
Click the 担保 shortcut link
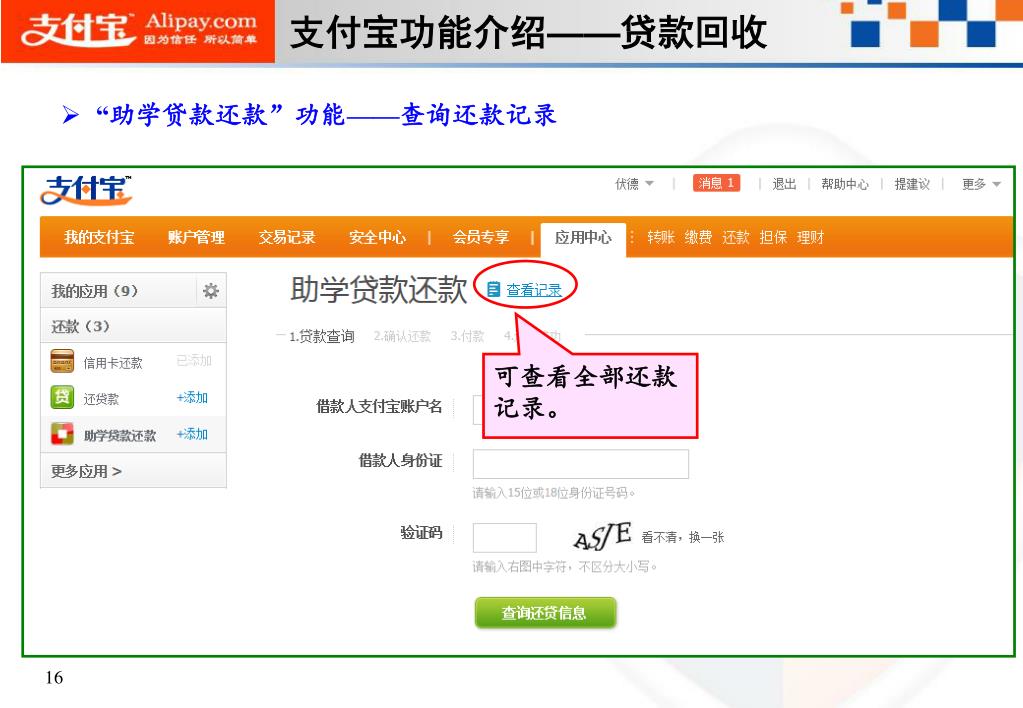(x=773, y=238)
